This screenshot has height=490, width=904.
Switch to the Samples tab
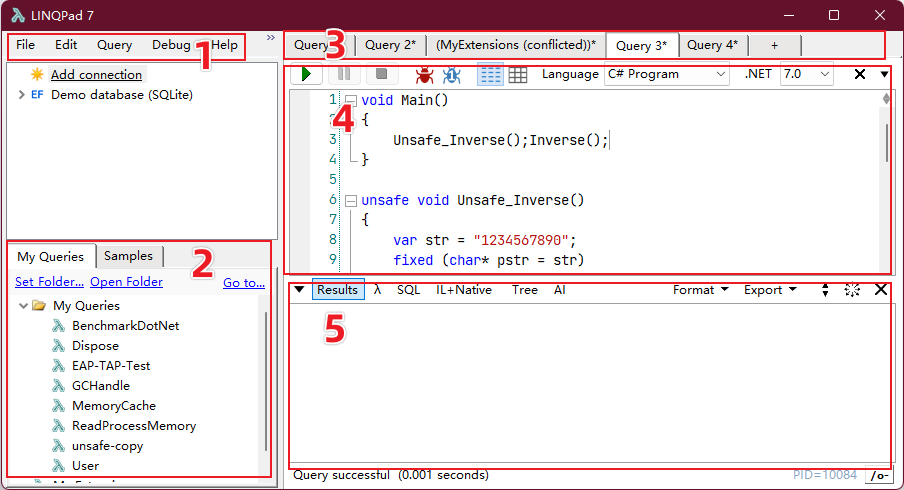129,256
